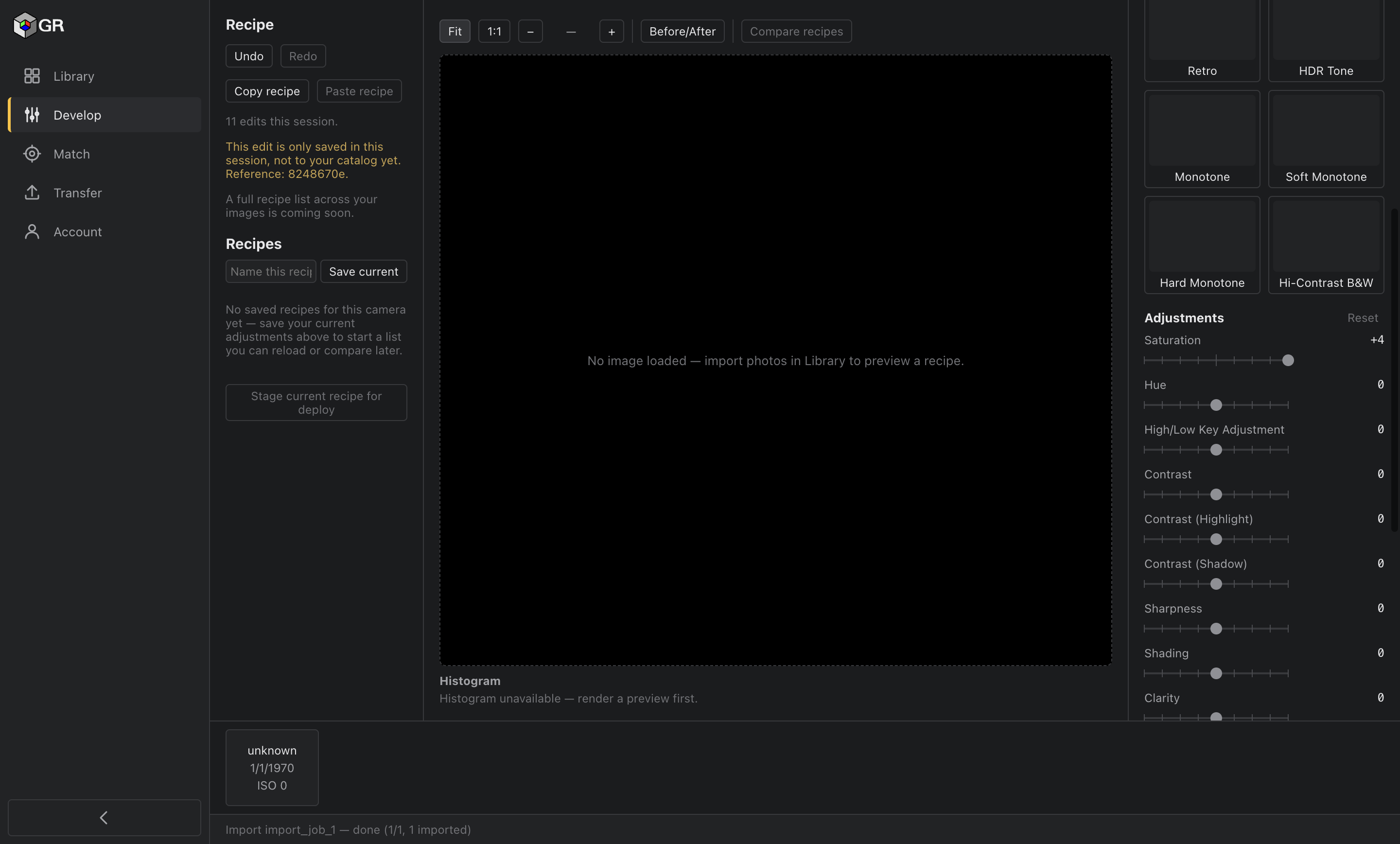1400x844 pixels.
Task: Click the 'Reference: 8248670e.' warning text
Action: point(287,174)
